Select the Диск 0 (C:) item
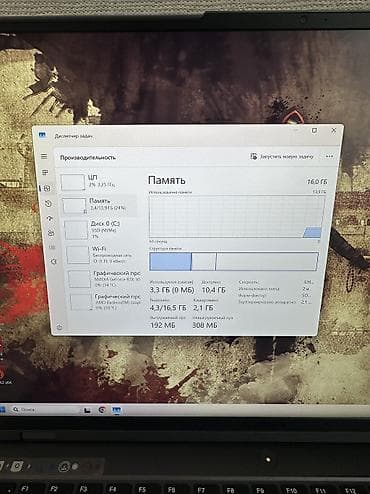This screenshot has width=370, height=494. [101, 230]
